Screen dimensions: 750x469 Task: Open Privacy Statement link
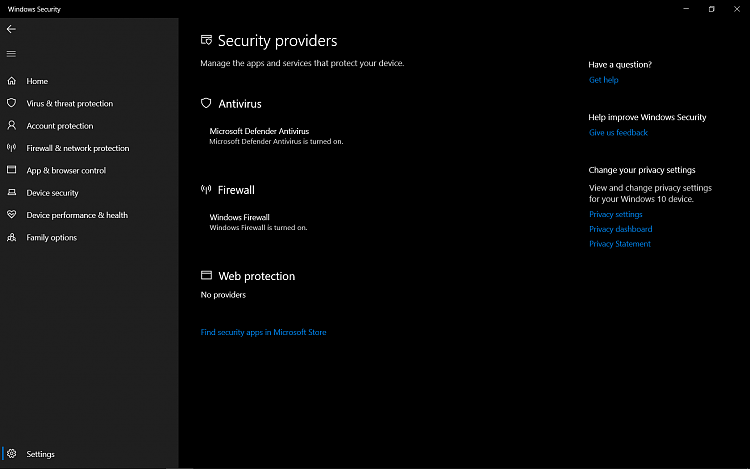pos(619,244)
